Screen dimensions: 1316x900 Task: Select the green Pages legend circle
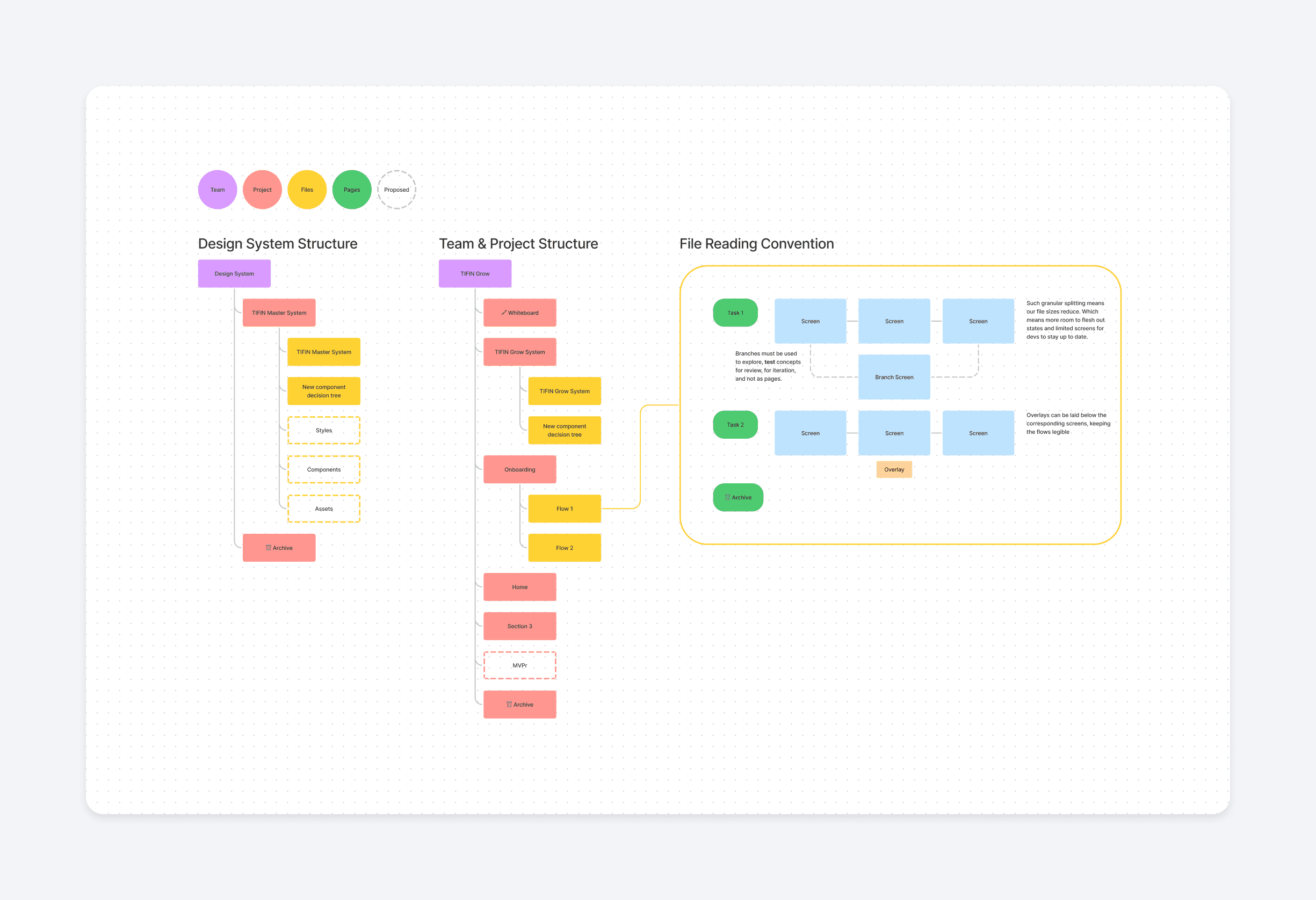(352, 190)
